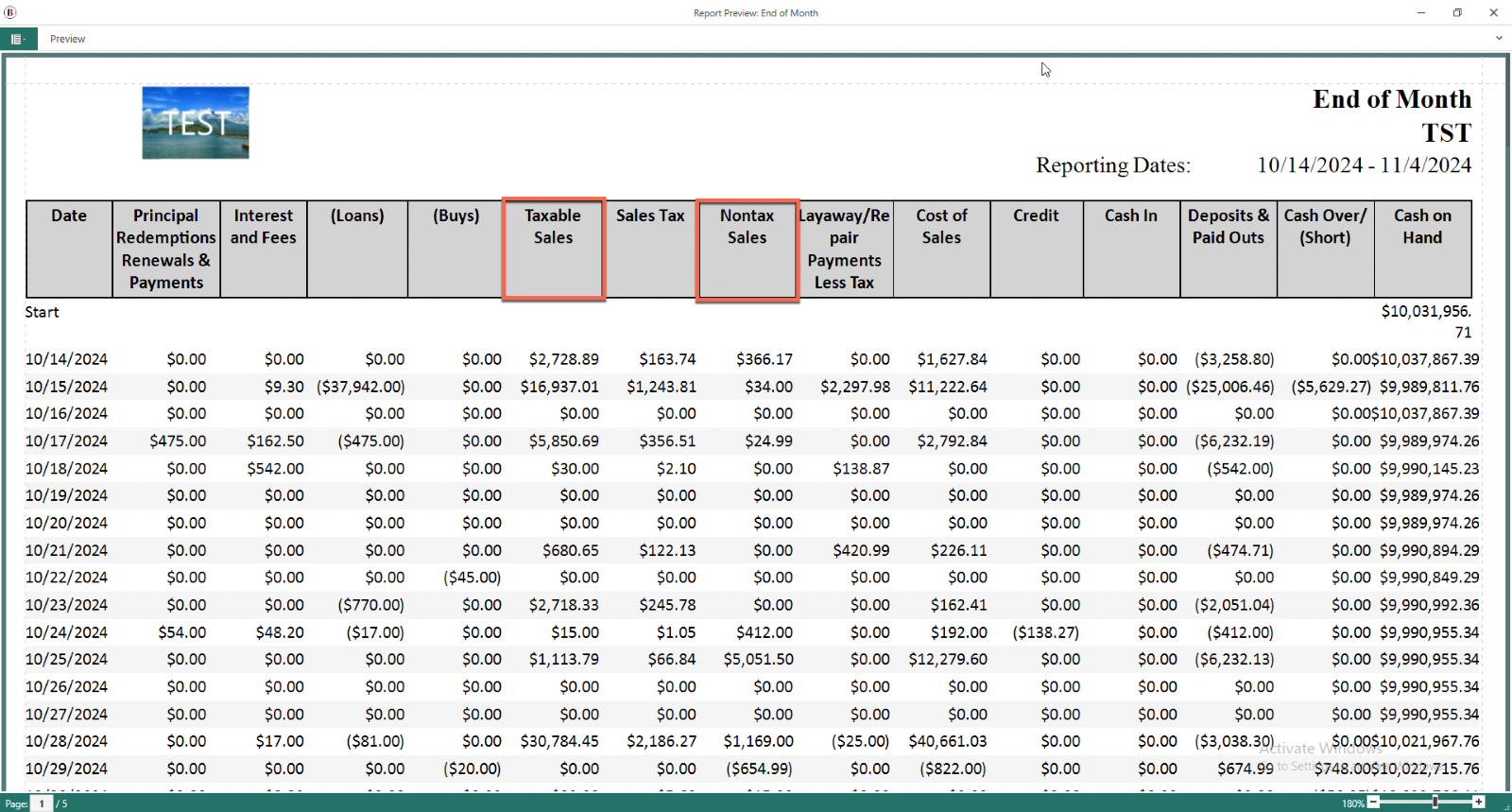Viewport: 1512px width, 812px height.
Task: Open the green file menu button
Action: click(18, 39)
